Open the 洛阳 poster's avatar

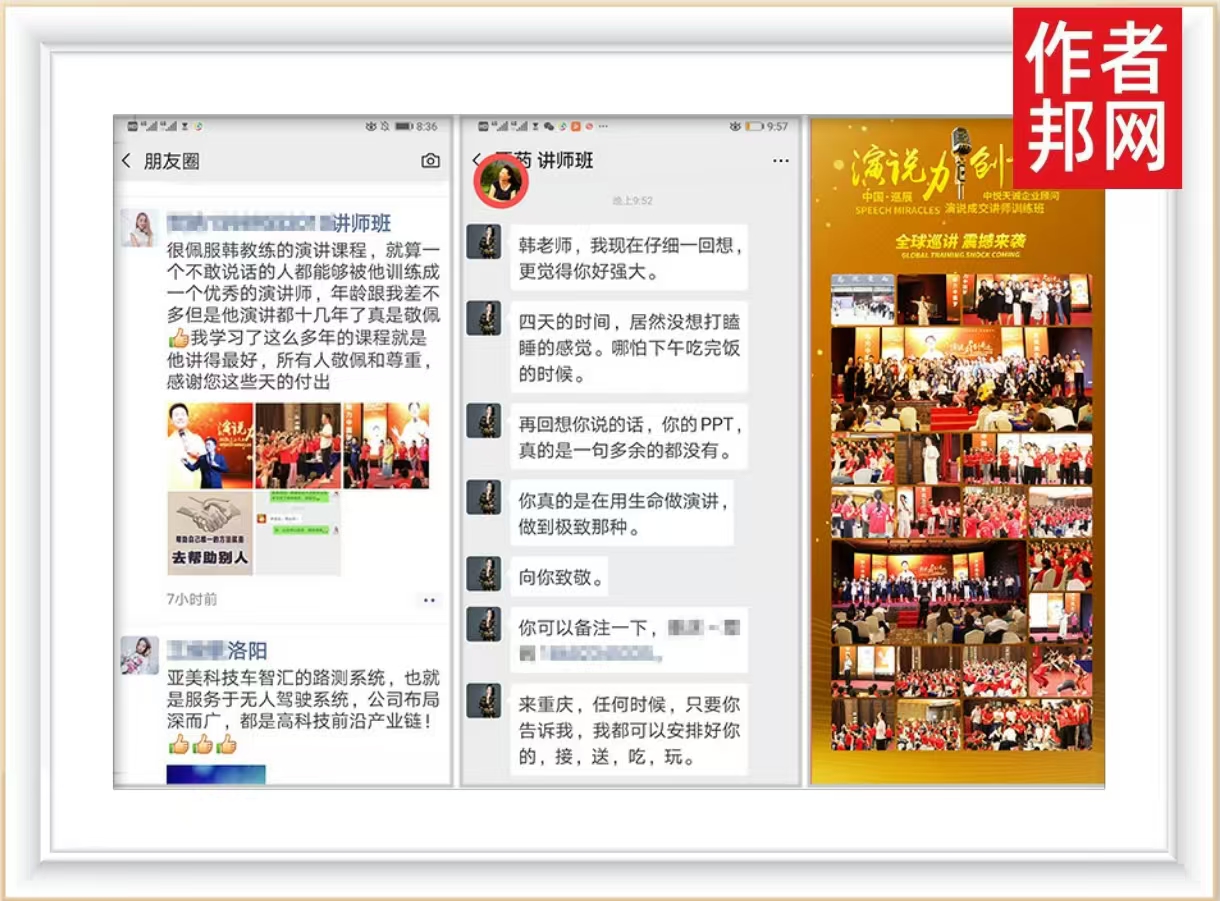pyautogui.click(x=139, y=655)
